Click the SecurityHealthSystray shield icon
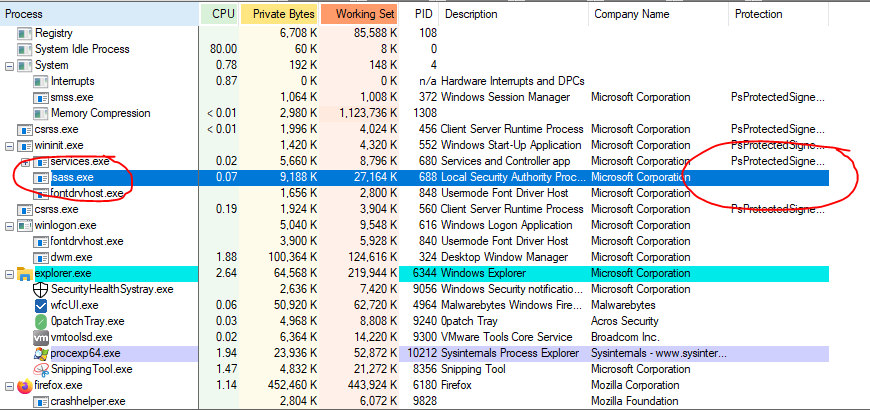This screenshot has width=870, height=410. click(41, 289)
